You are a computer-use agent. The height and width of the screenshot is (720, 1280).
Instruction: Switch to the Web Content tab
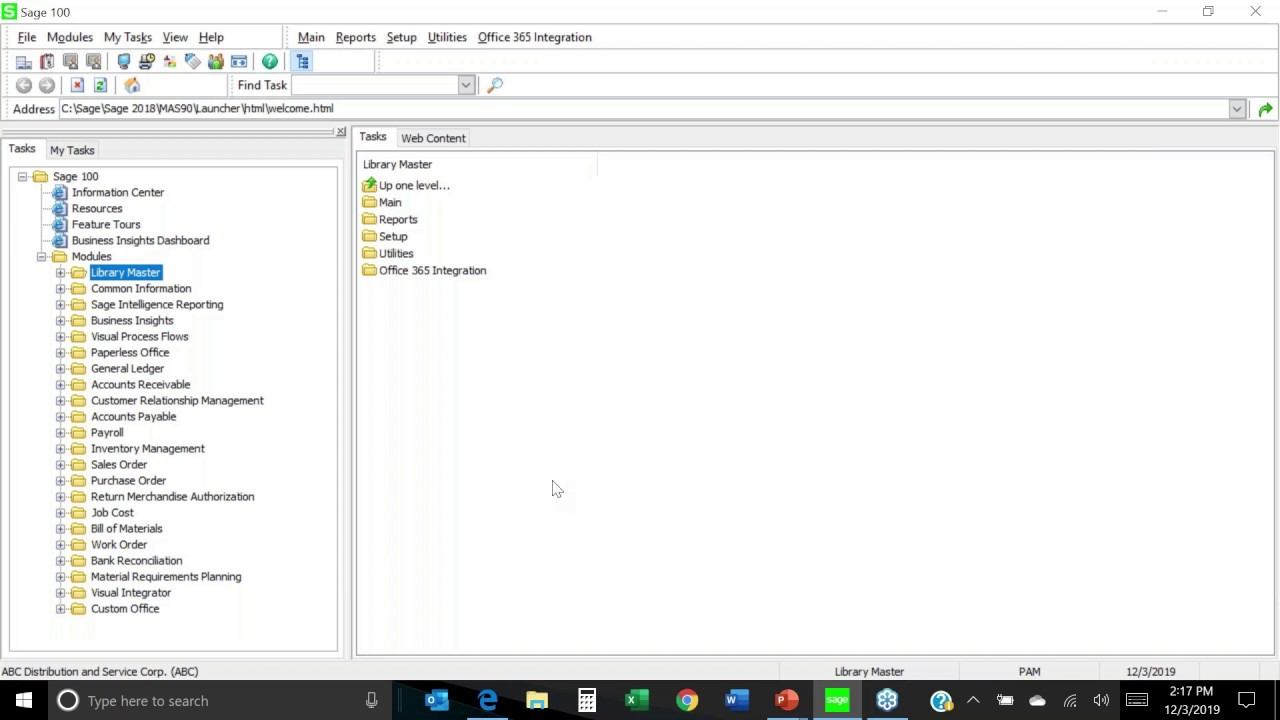433,138
